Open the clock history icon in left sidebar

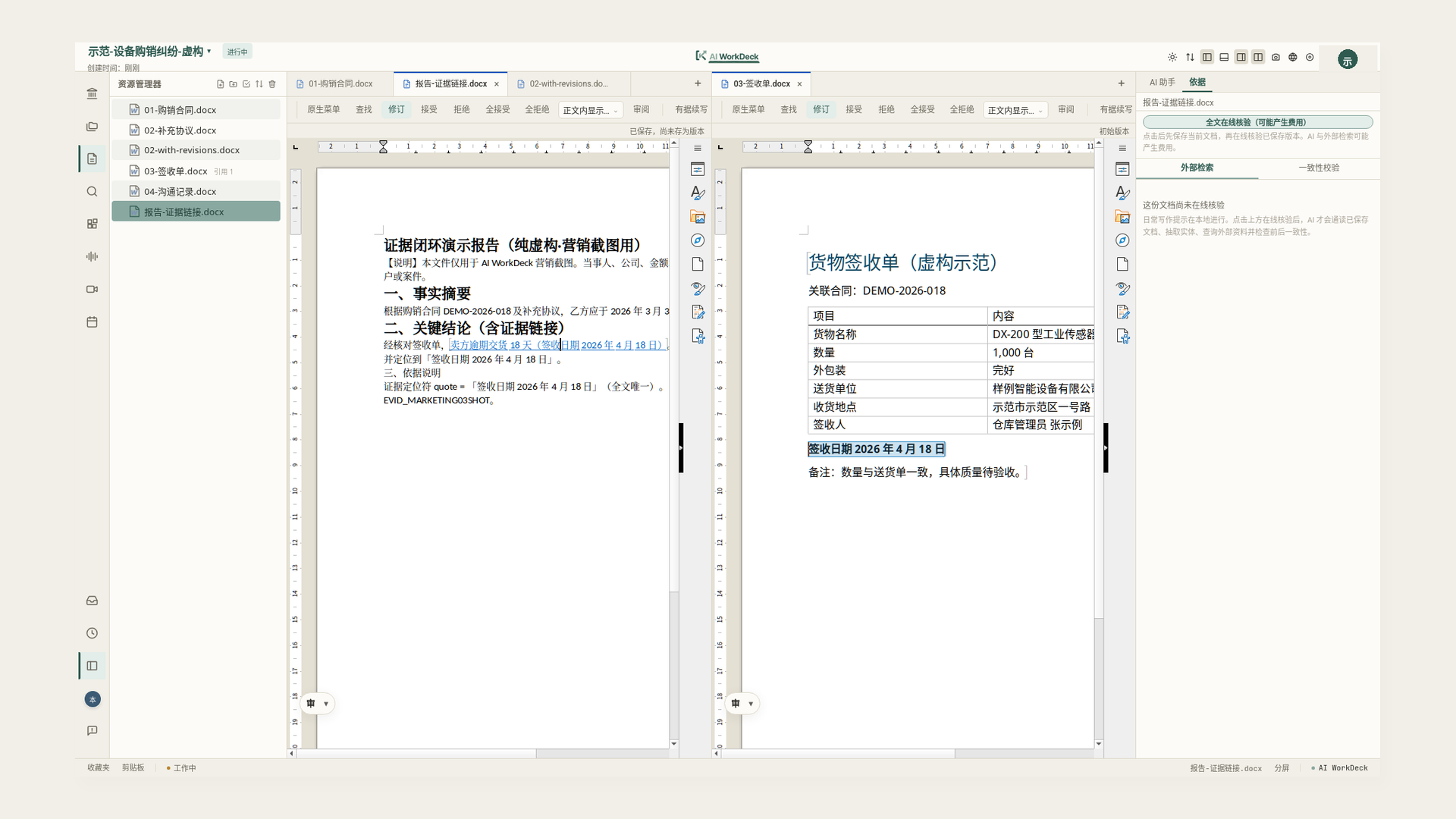(x=92, y=633)
